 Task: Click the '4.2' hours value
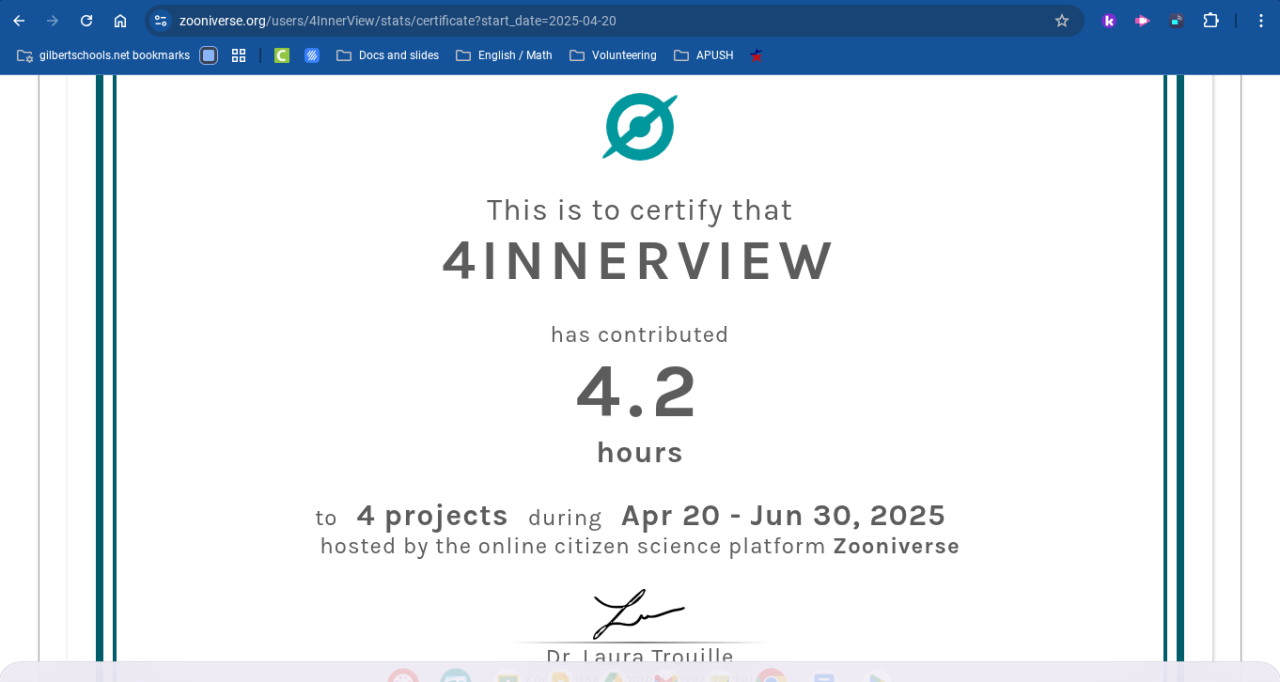click(637, 392)
